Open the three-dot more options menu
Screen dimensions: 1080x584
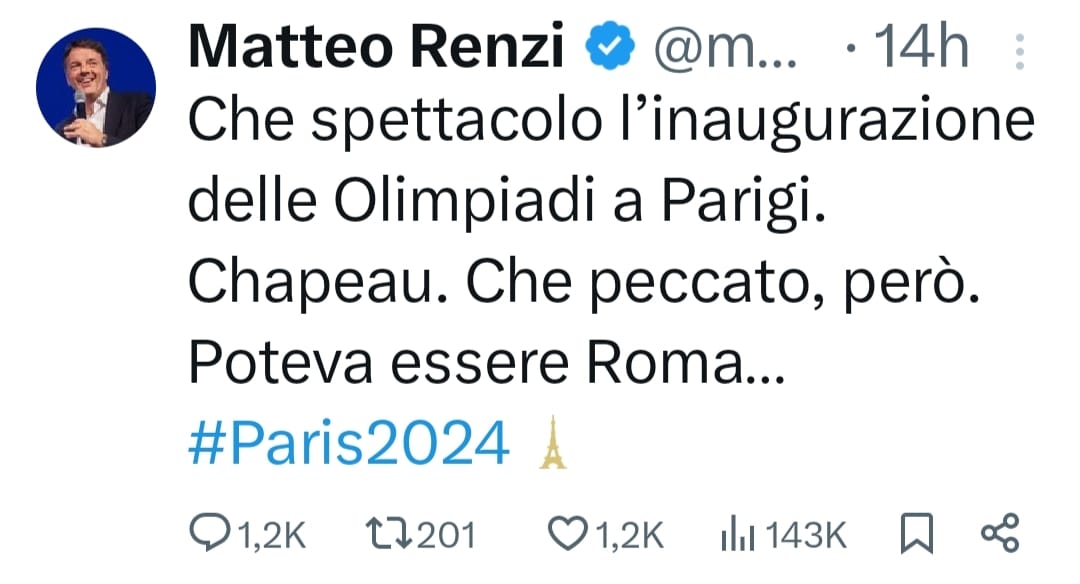1019,50
